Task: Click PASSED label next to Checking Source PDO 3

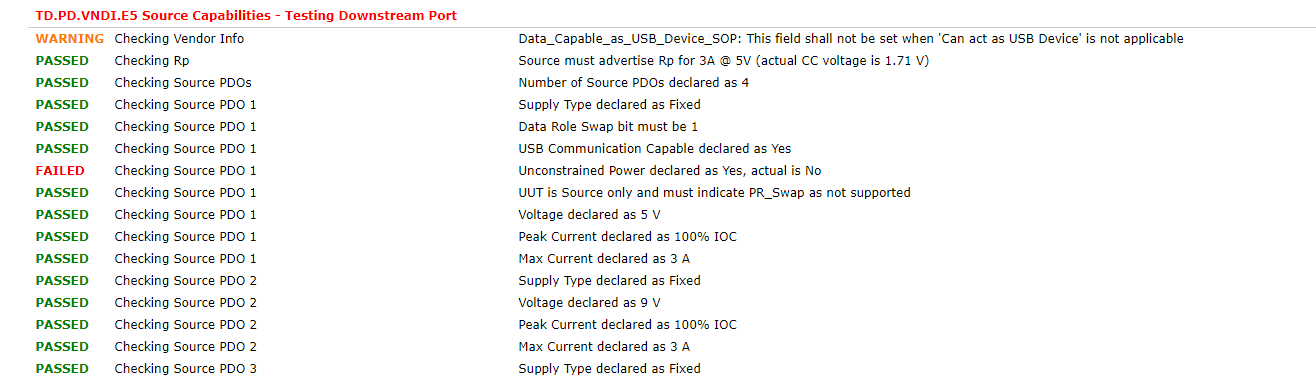Action: [62, 368]
